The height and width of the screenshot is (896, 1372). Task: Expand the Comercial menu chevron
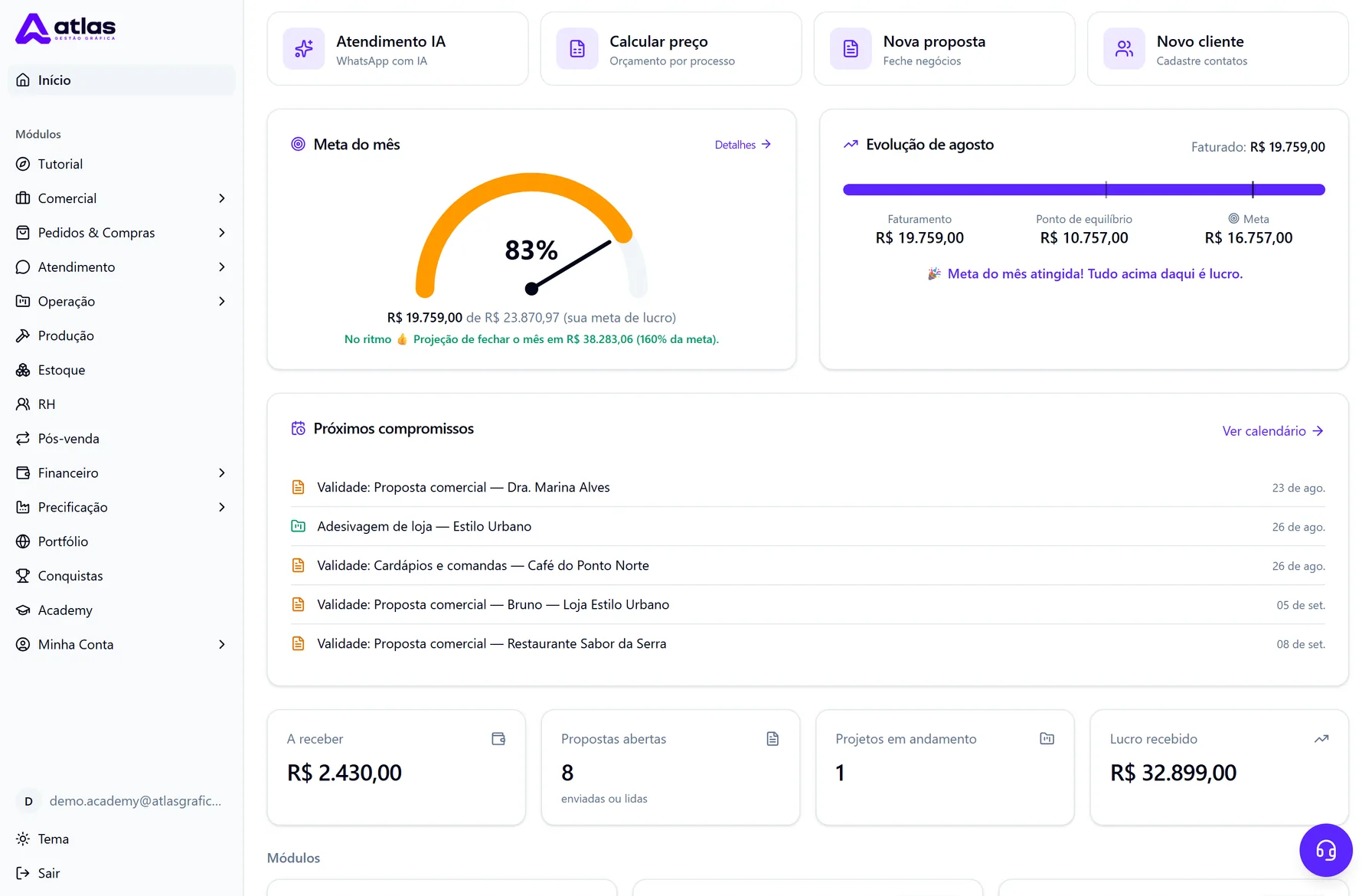click(222, 198)
